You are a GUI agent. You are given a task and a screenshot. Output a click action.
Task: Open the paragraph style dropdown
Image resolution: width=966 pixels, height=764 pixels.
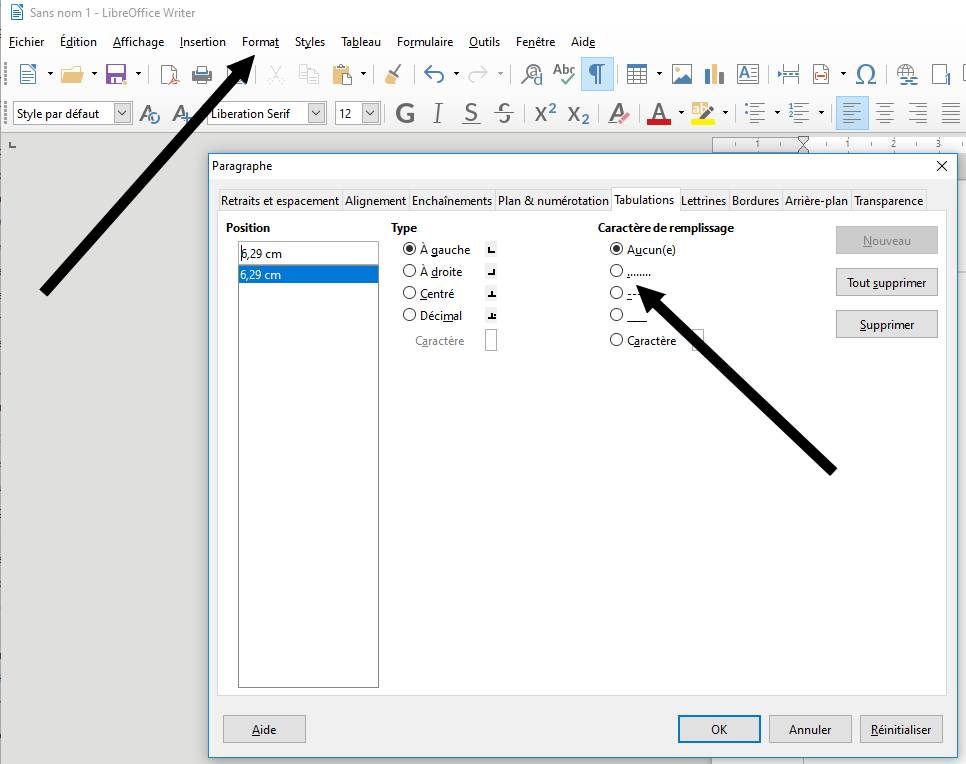pyautogui.click(x=122, y=113)
